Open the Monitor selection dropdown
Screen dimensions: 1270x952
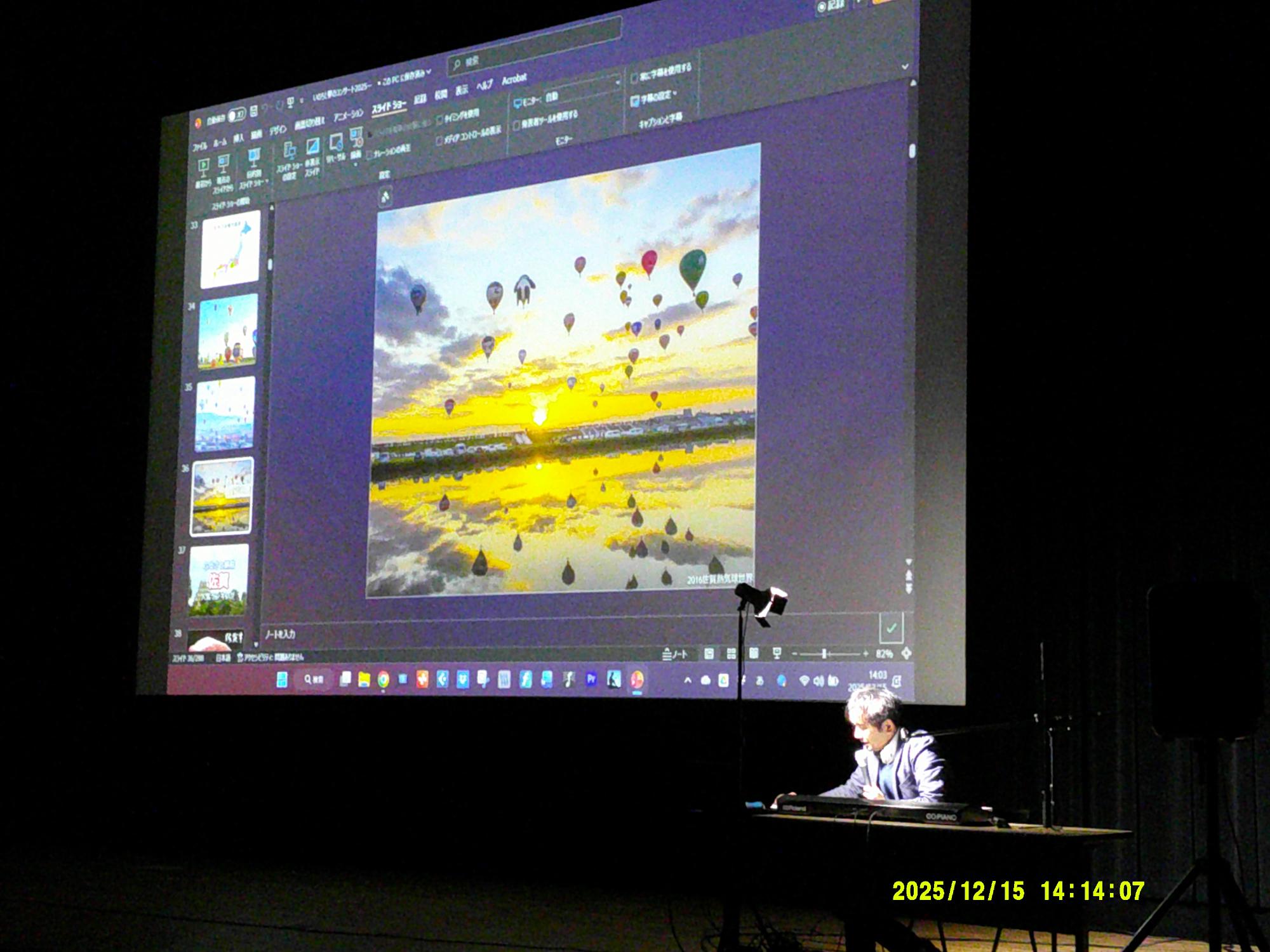pos(617,83)
